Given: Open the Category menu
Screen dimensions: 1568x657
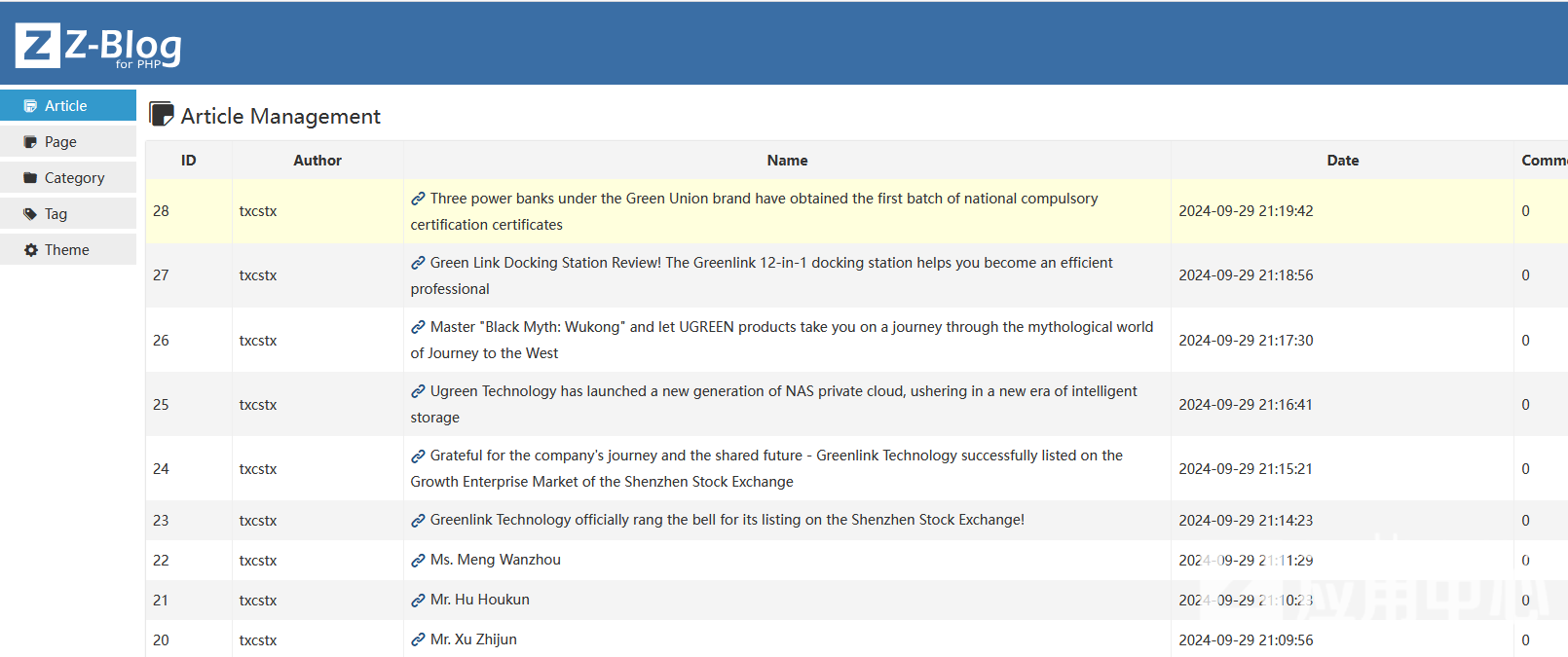Looking at the screenshot, I should (68, 177).
